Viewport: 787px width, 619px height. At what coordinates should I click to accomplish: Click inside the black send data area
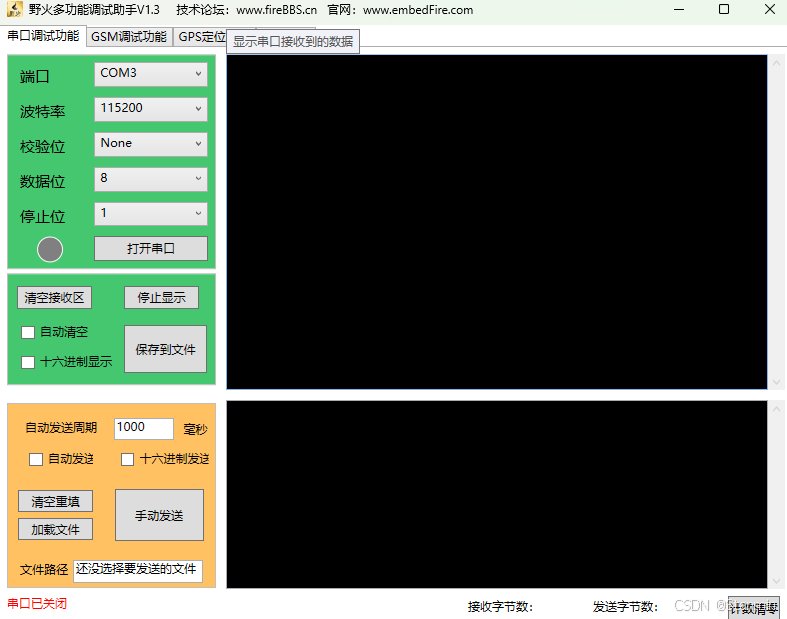pos(497,494)
